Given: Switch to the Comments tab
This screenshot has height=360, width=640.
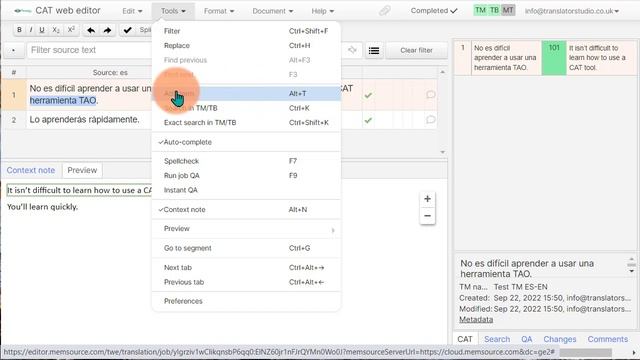Looking at the screenshot, I should (x=608, y=339).
